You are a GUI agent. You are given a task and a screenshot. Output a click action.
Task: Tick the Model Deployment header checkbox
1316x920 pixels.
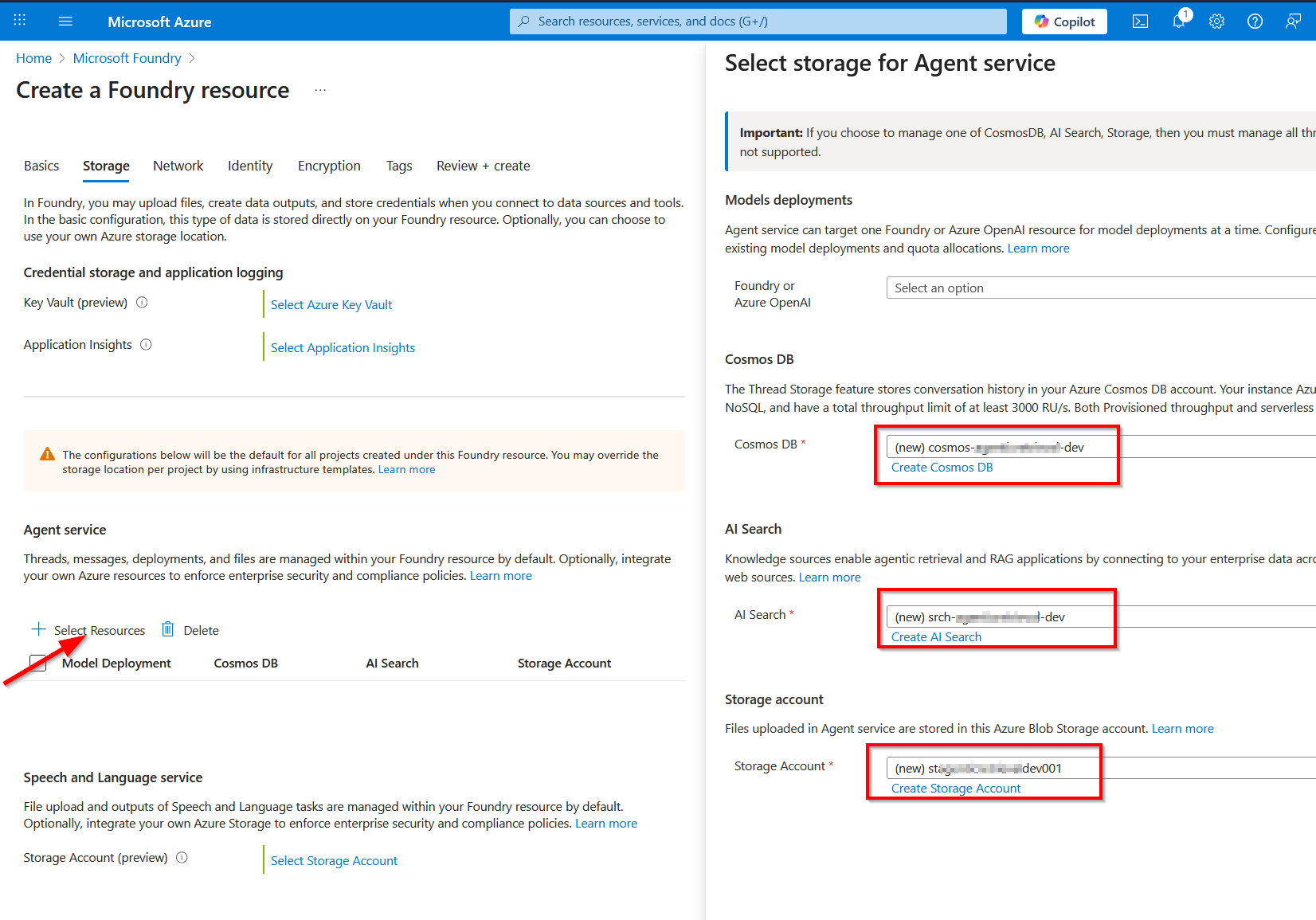click(37, 663)
